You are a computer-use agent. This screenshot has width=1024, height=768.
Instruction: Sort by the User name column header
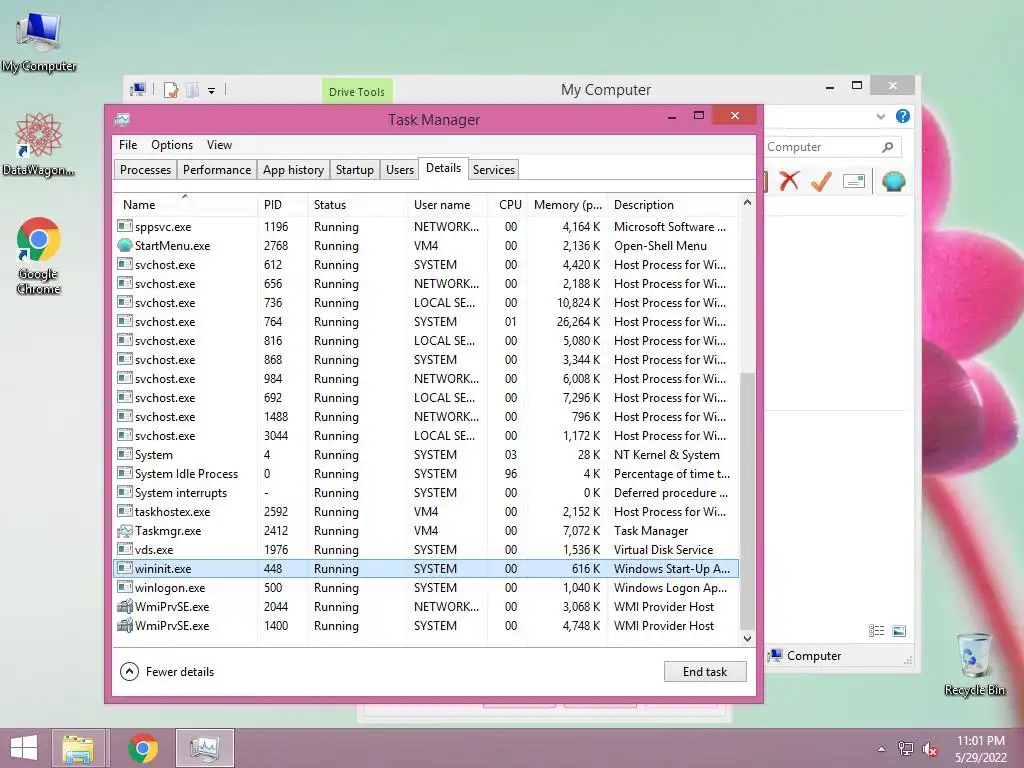click(447, 204)
